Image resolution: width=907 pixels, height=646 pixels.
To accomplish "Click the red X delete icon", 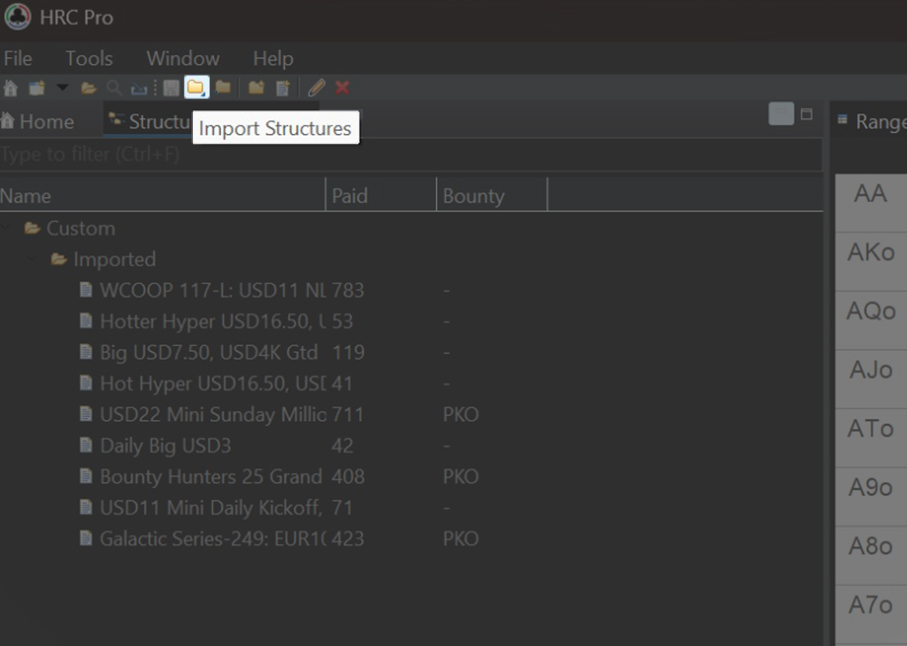I will (x=342, y=88).
